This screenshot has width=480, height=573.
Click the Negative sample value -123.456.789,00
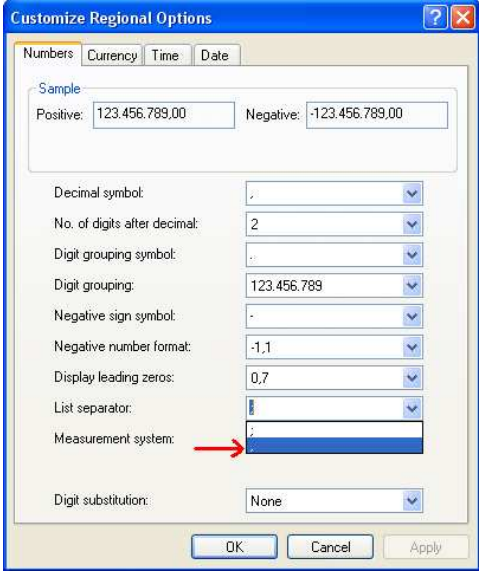377,115
